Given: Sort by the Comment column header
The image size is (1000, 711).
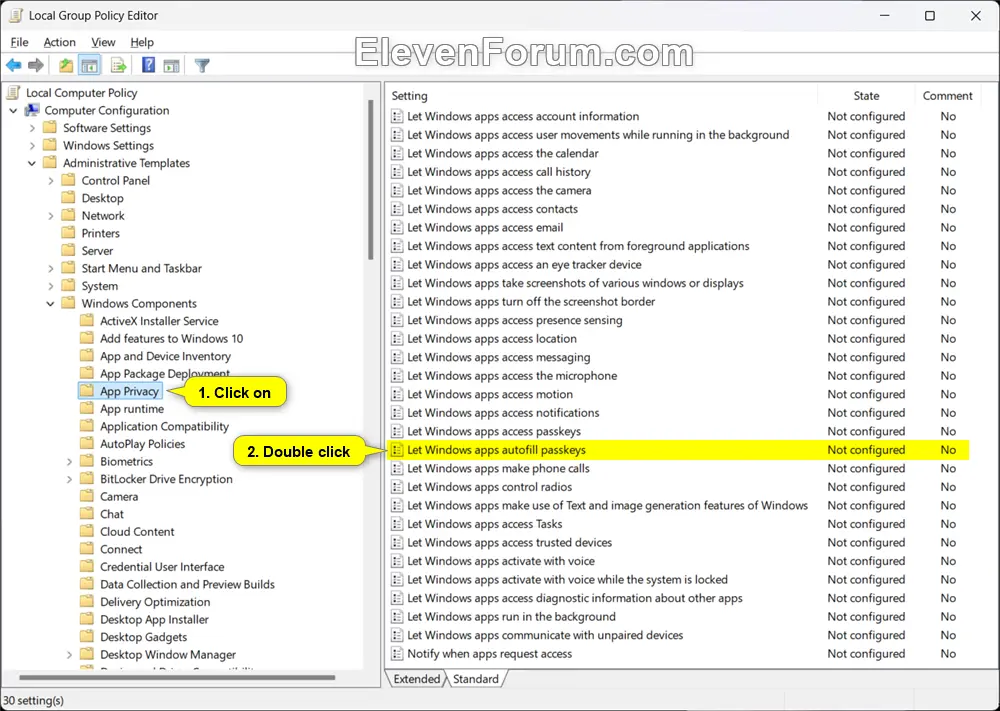Looking at the screenshot, I should pyautogui.click(x=947, y=96).
